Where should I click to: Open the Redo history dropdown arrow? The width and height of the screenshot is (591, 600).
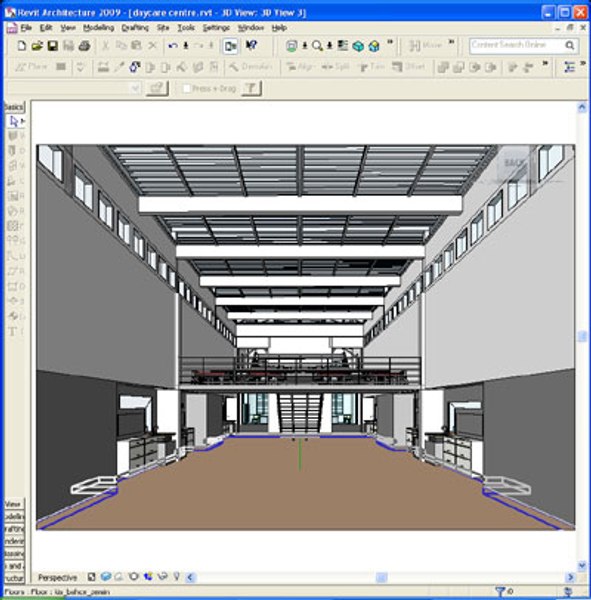pos(211,46)
